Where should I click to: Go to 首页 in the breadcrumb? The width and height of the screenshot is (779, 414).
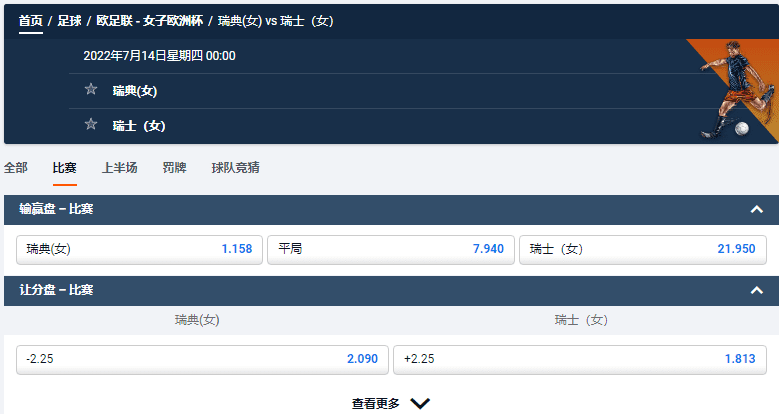(31, 21)
